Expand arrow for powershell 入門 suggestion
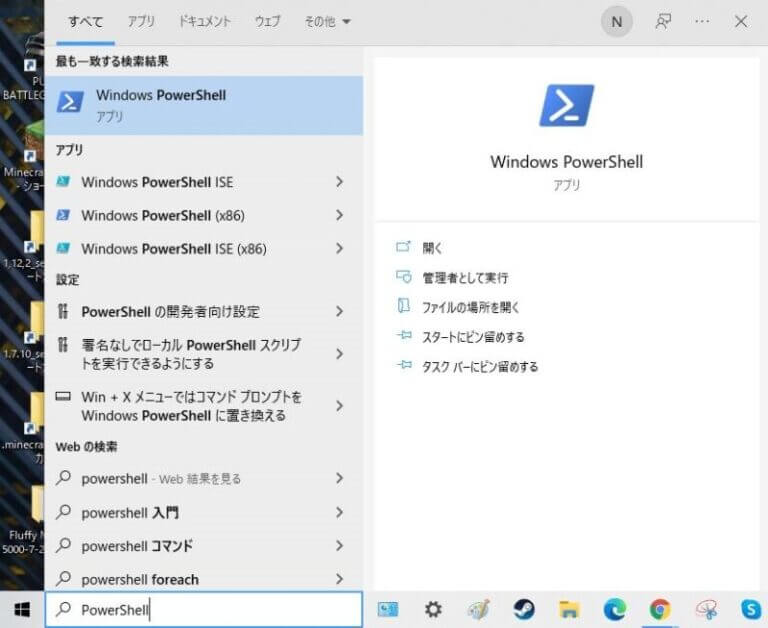The image size is (768, 628). pyautogui.click(x=339, y=513)
